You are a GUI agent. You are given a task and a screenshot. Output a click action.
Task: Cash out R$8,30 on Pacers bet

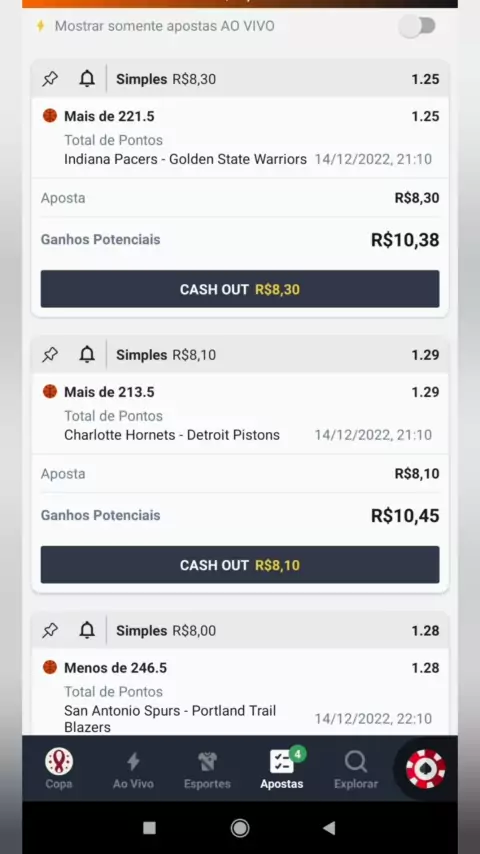[x=240, y=289]
